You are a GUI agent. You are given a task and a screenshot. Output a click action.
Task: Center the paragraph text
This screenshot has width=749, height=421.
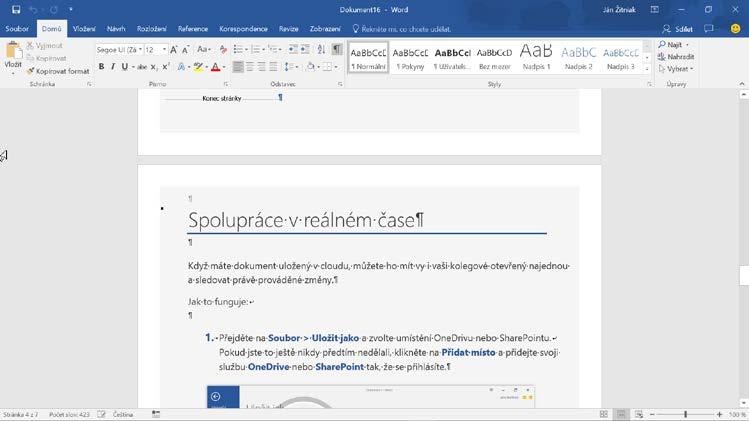250,67
